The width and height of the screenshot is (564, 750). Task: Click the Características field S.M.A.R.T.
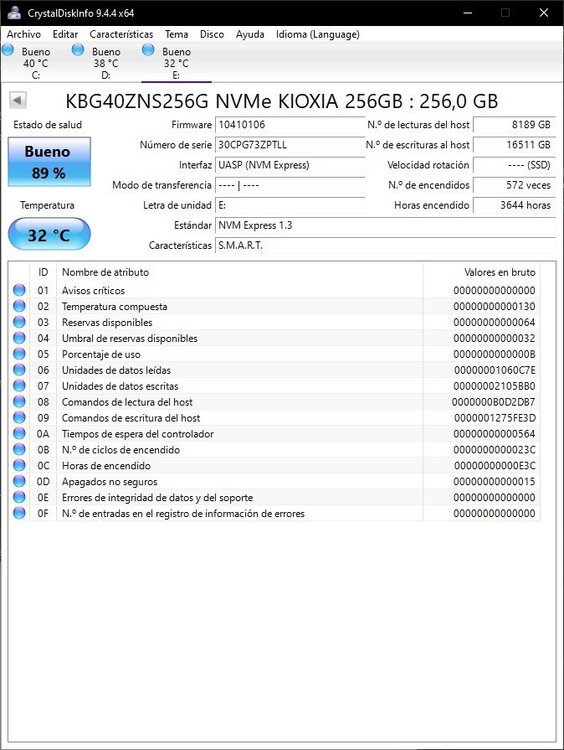click(385, 245)
